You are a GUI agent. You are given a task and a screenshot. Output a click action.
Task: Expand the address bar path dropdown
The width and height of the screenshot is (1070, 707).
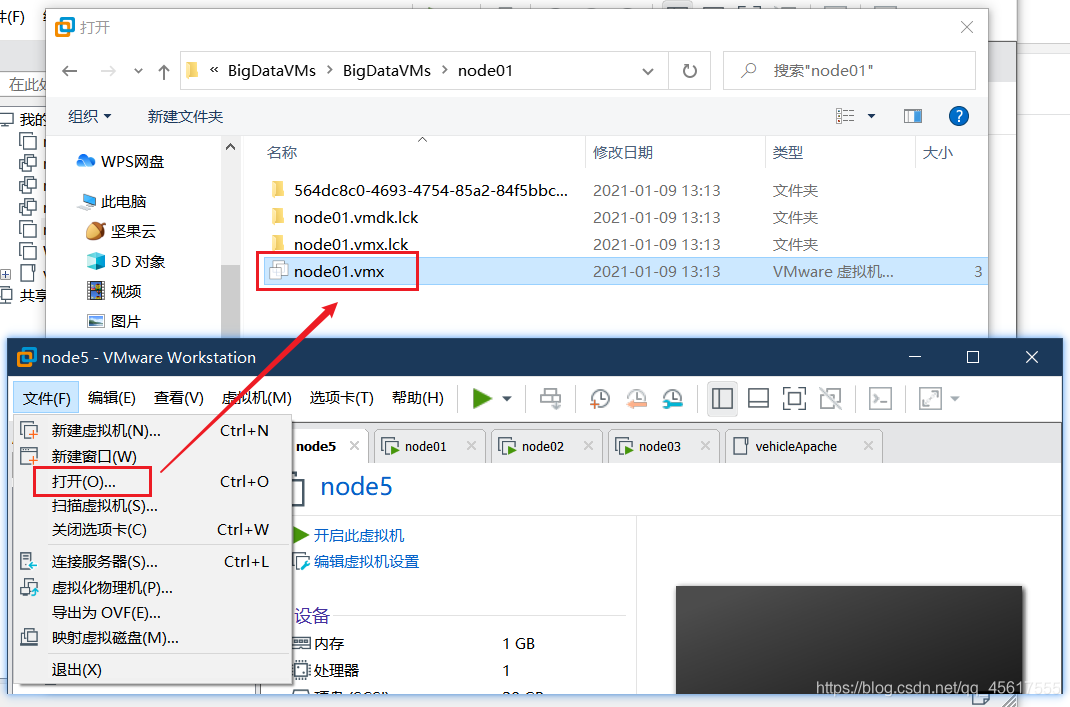click(x=648, y=71)
